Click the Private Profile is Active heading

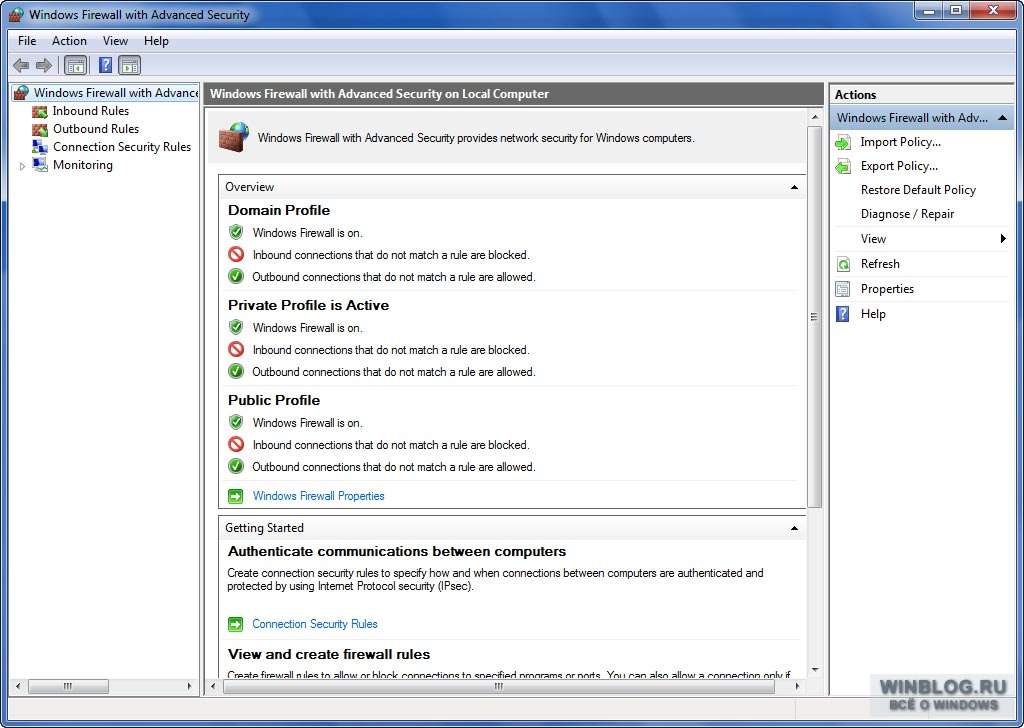(308, 306)
